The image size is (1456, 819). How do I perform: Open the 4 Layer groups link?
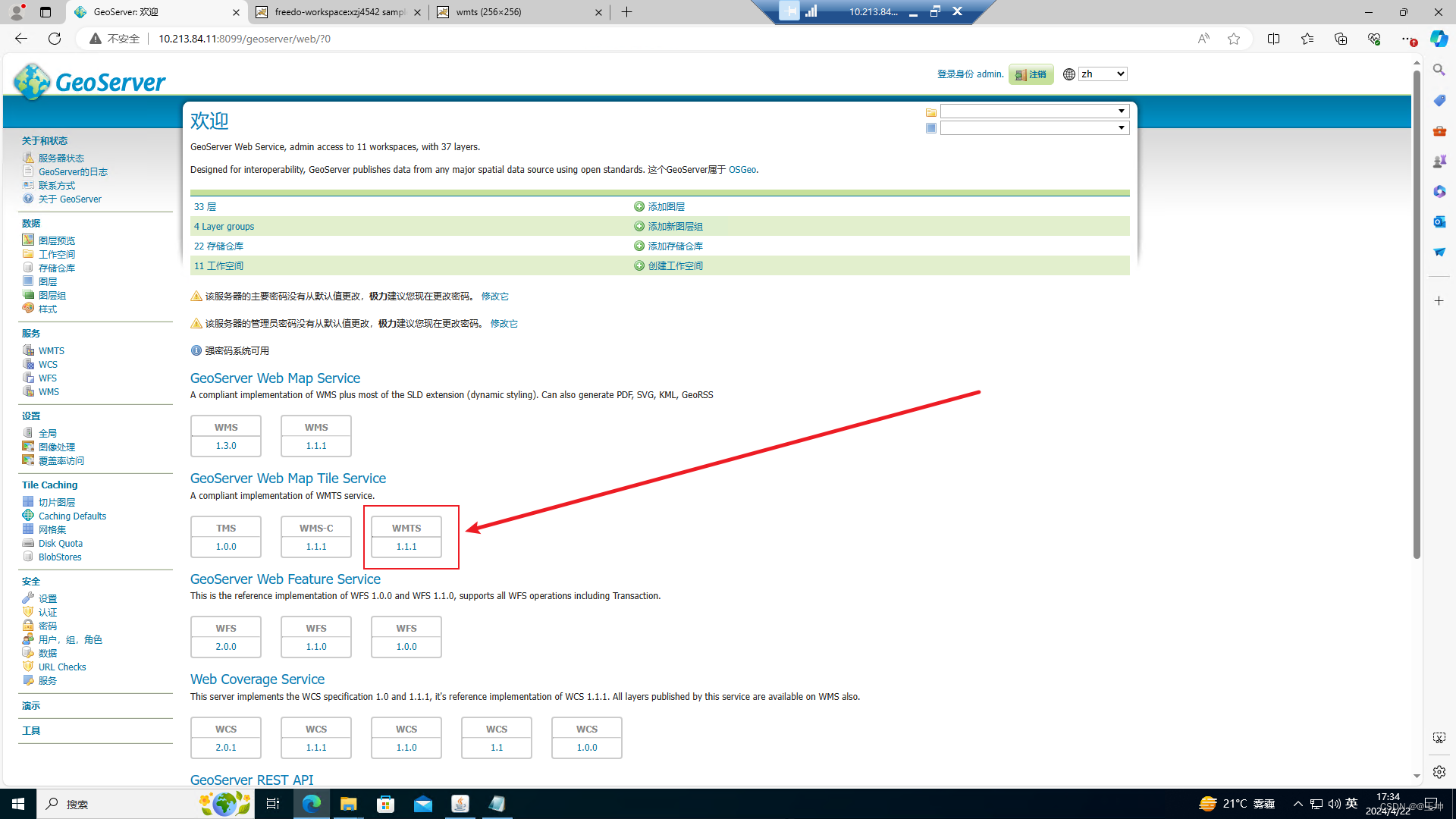click(224, 226)
